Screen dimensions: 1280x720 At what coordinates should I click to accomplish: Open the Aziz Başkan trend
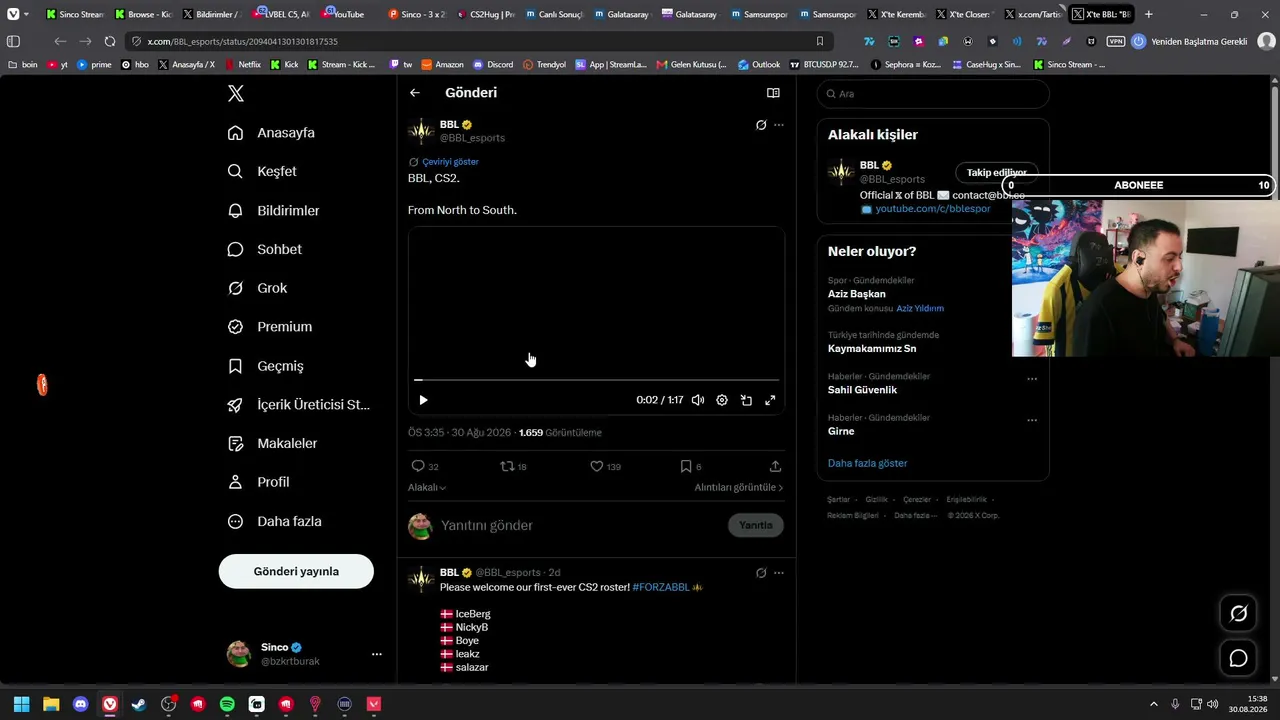(x=857, y=294)
